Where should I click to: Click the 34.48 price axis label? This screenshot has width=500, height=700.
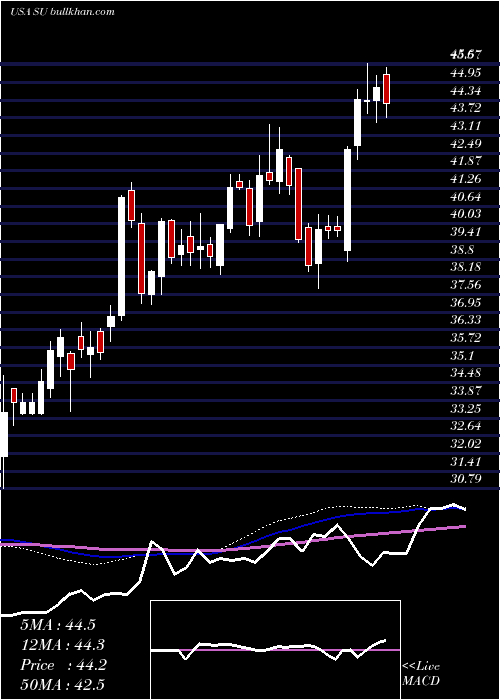(466, 373)
